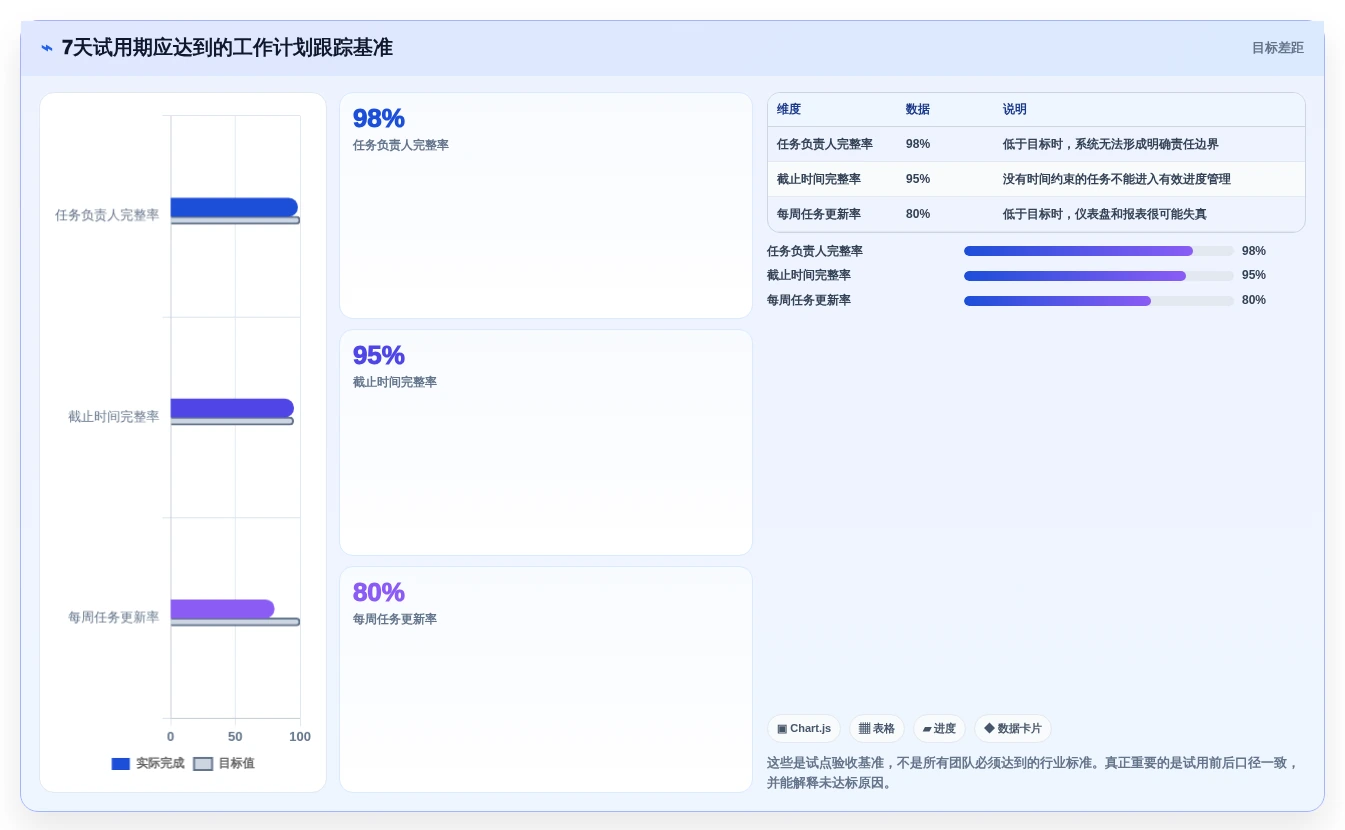1345x830 pixels.
Task: Toggle the 实际完成 legend item
Action: (148, 763)
